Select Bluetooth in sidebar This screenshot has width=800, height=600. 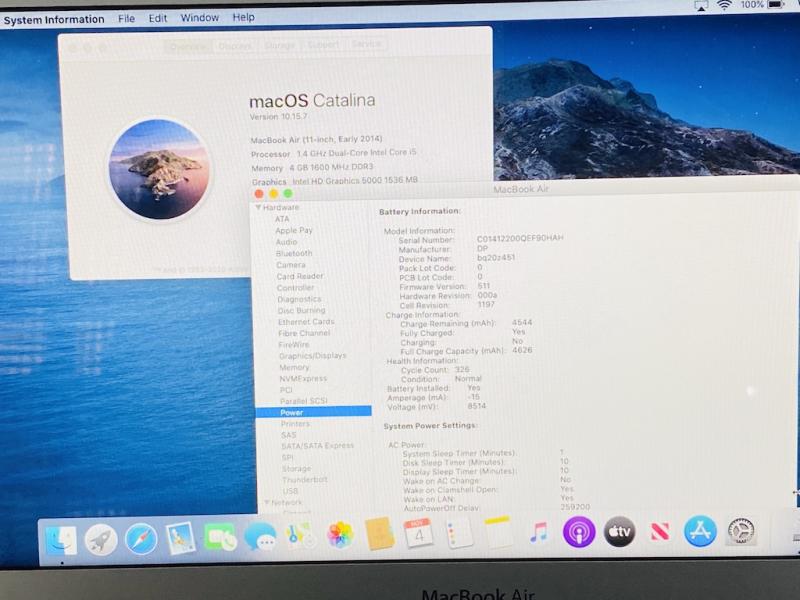pos(294,253)
